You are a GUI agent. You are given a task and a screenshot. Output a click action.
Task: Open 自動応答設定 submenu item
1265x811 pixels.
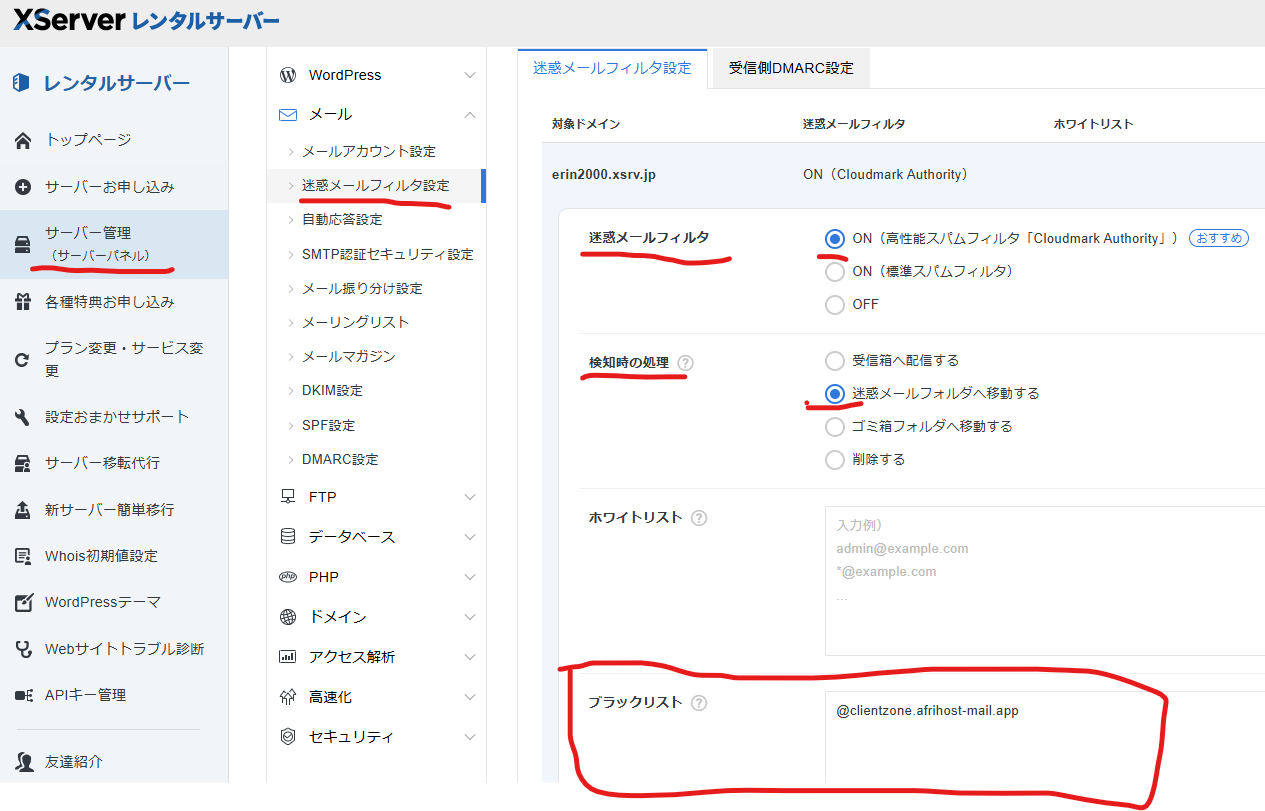342,219
